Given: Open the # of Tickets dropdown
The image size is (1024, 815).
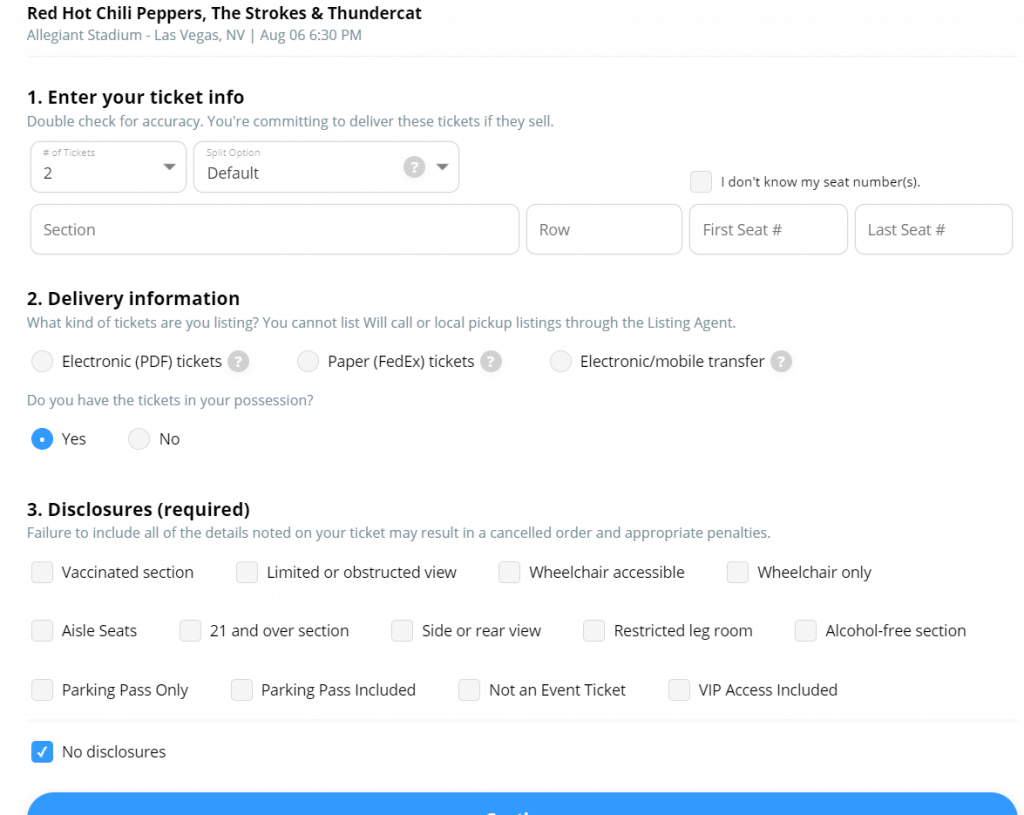Looking at the screenshot, I should (x=108, y=167).
